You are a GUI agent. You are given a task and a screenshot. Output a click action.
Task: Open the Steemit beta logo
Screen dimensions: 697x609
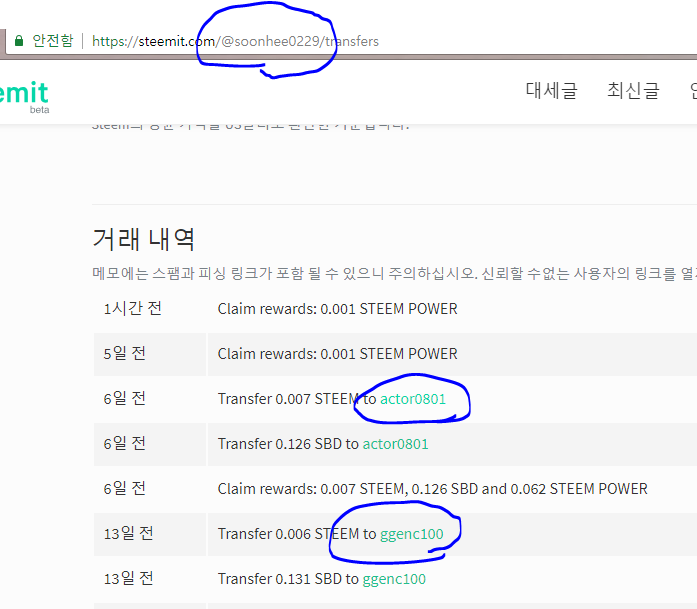pyautogui.click(x=24, y=96)
